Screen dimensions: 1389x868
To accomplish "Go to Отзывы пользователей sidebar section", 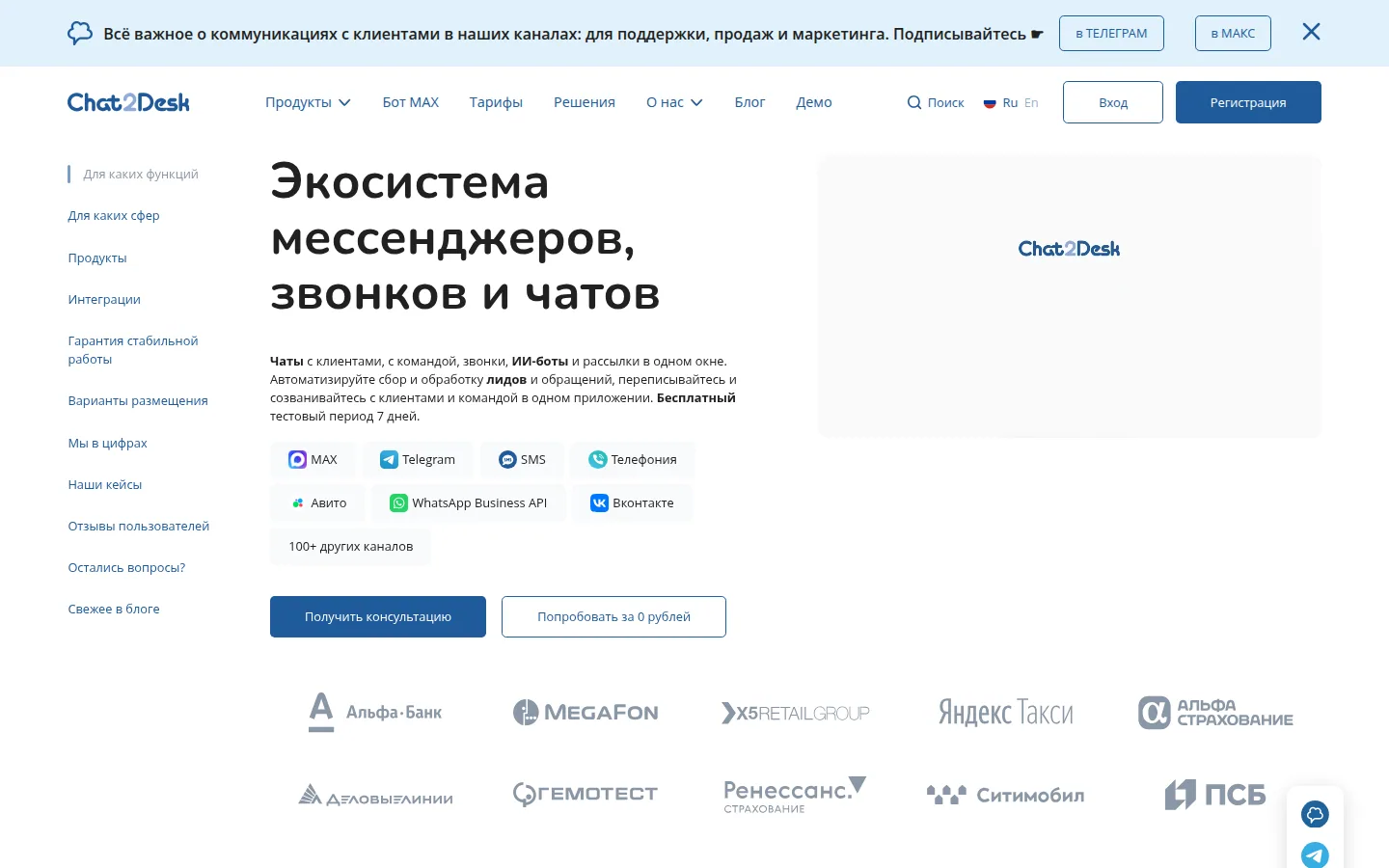I will [139, 526].
